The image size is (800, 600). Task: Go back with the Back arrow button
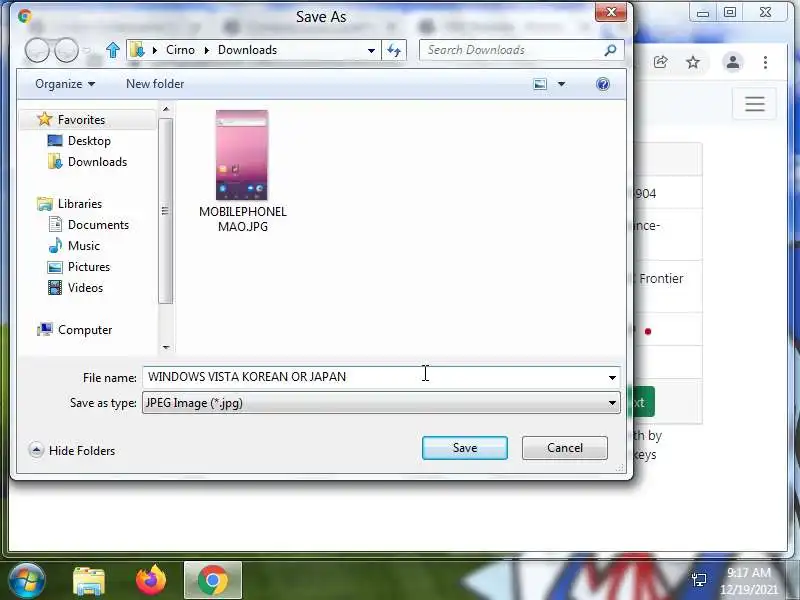(x=37, y=50)
